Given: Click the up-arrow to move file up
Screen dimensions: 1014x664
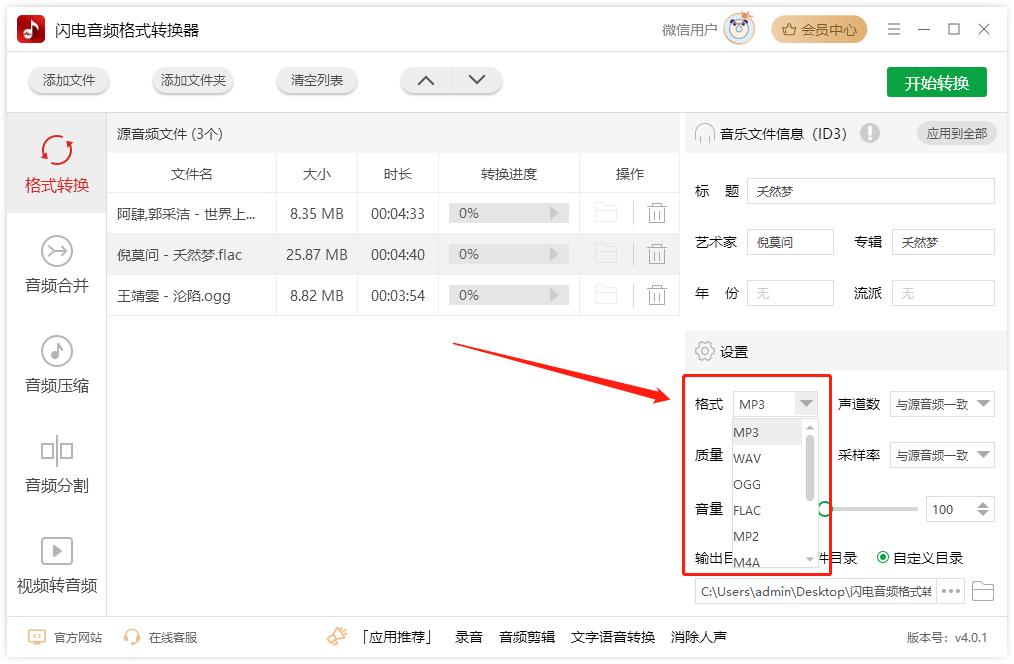Looking at the screenshot, I should (x=425, y=80).
